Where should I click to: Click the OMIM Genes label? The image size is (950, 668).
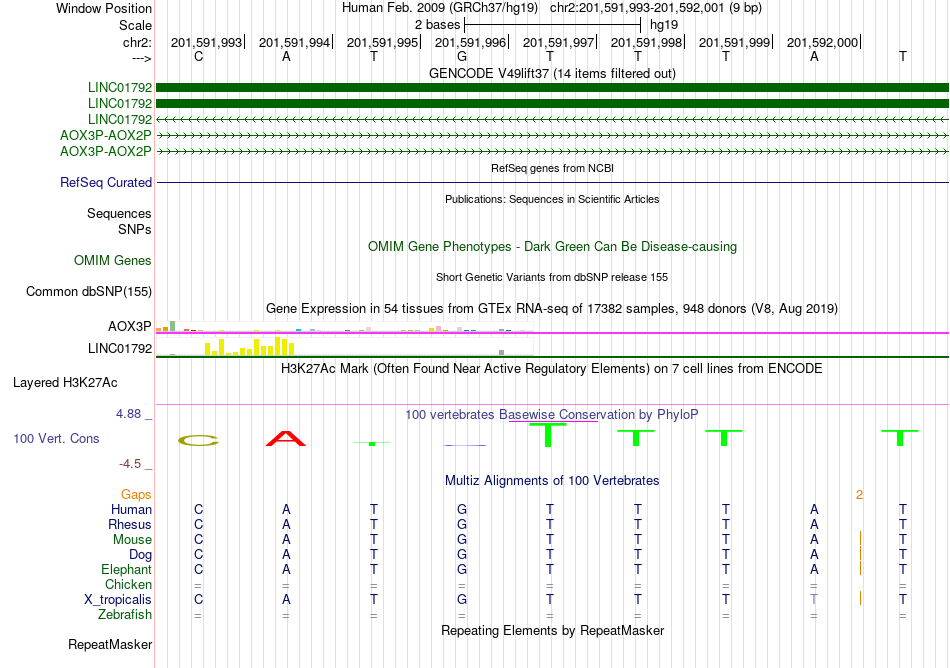[113, 260]
